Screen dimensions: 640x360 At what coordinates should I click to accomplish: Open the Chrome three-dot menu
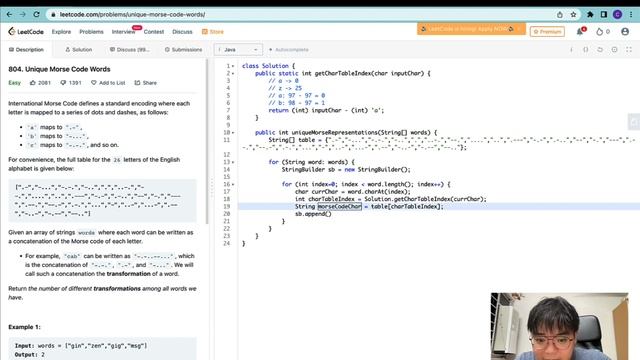coord(631,14)
